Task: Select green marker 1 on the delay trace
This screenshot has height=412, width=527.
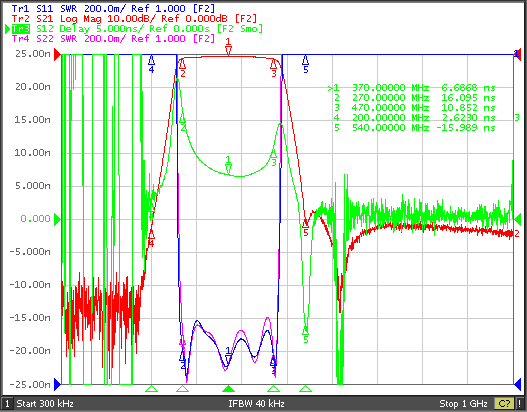Action: click(228, 165)
